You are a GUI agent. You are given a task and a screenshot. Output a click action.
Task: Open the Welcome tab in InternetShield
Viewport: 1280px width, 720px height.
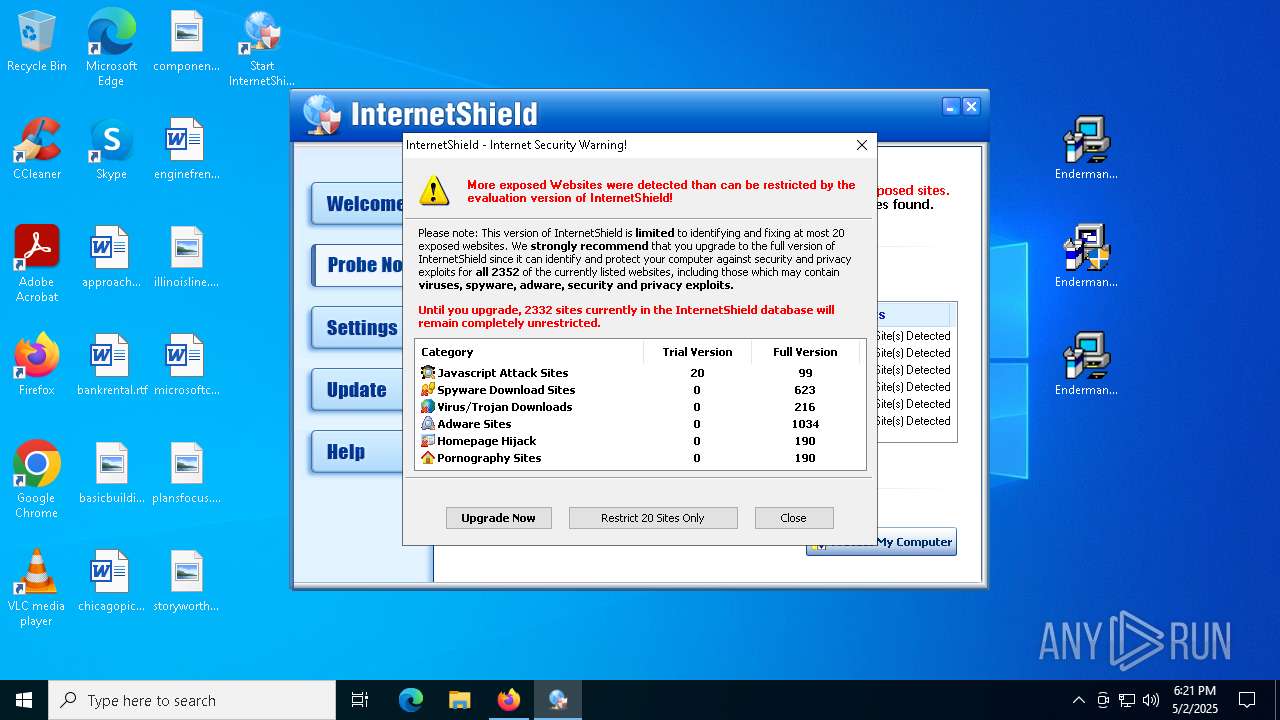pyautogui.click(x=358, y=204)
